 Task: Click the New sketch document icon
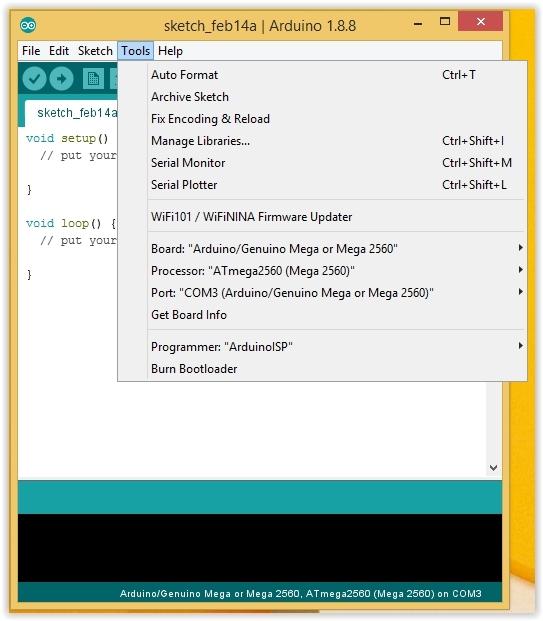[x=93, y=78]
